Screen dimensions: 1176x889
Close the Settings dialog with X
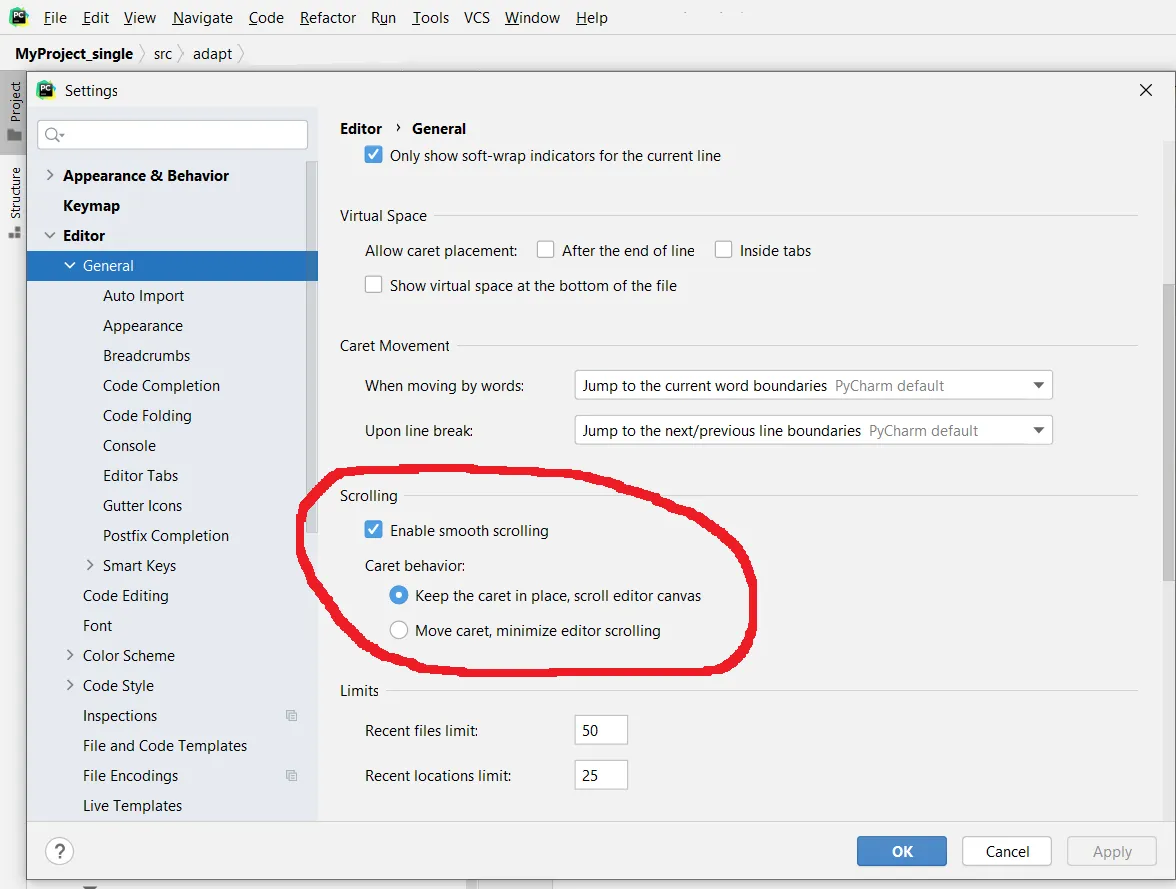point(1145,90)
